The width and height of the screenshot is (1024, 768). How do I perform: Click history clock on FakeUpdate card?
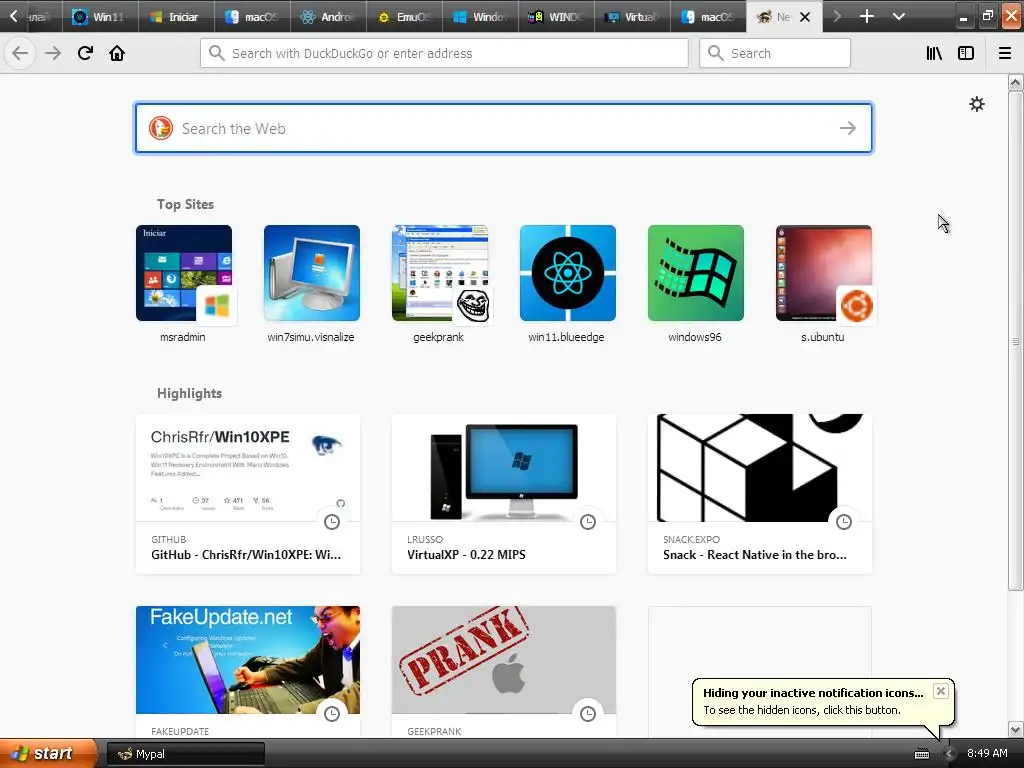click(x=332, y=714)
